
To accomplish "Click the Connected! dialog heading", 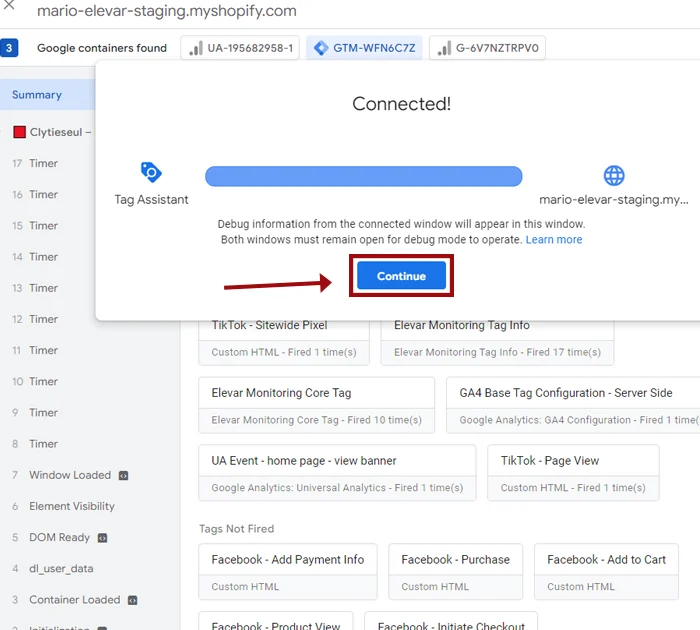I will pos(401,104).
